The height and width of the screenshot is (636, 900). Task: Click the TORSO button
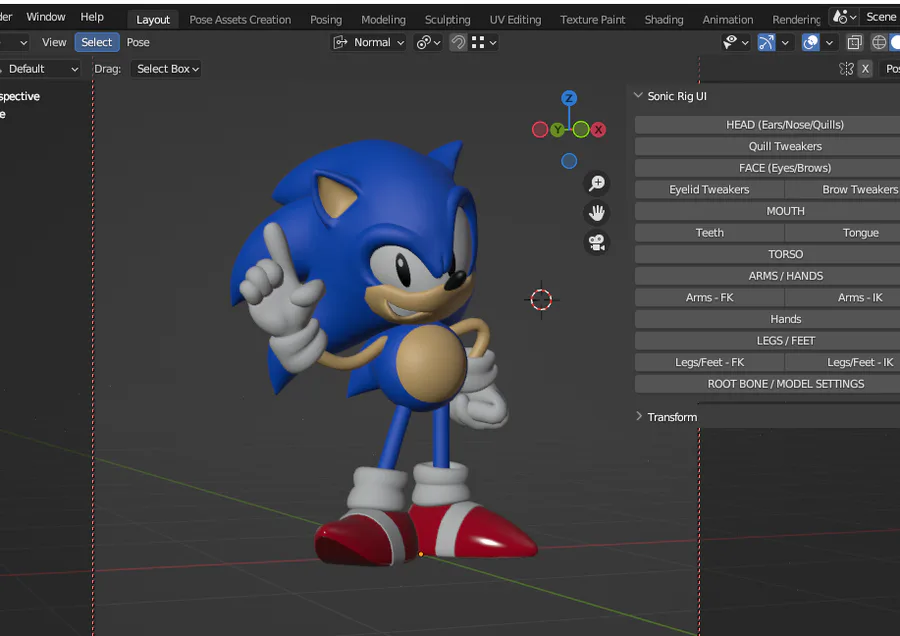coord(767,254)
